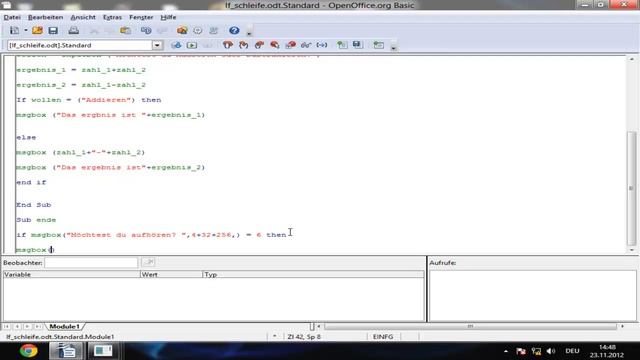Click the volume speaker tray icon

[x=550, y=351]
